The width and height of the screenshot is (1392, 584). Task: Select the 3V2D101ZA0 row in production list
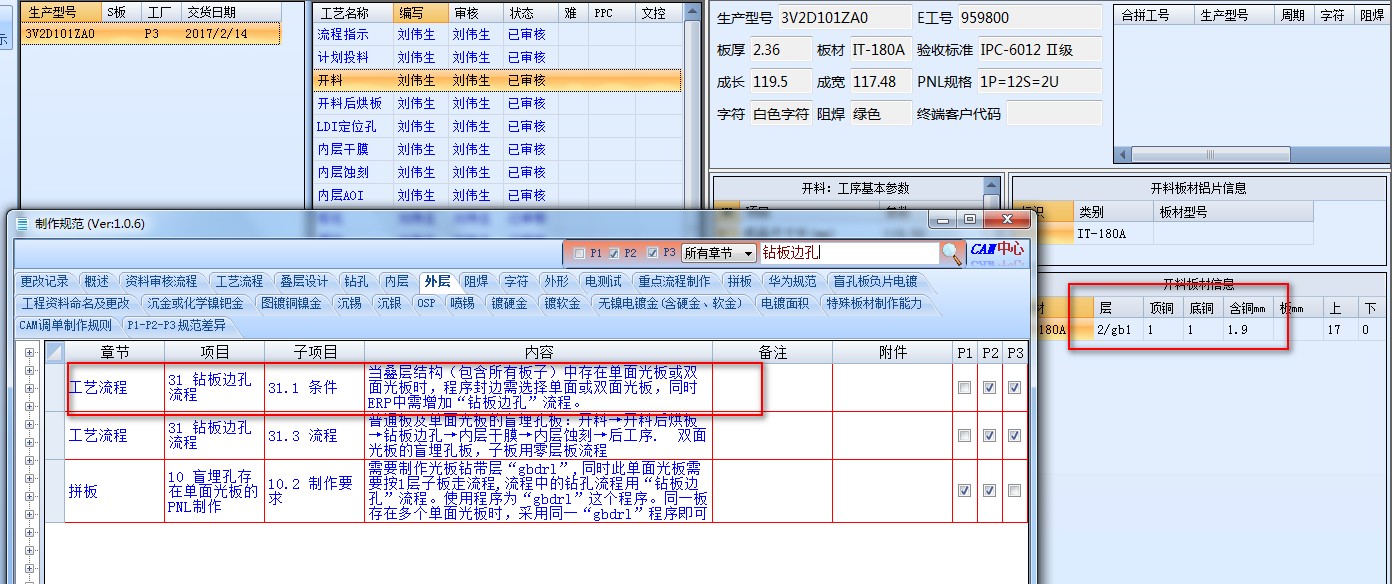(x=151, y=34)
